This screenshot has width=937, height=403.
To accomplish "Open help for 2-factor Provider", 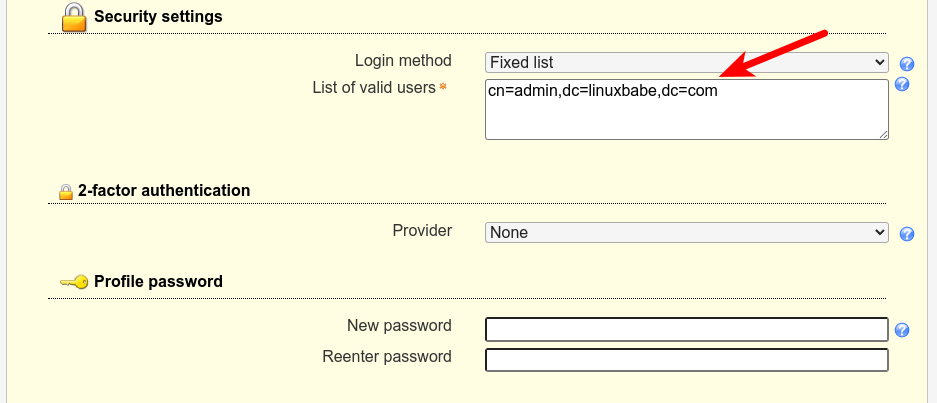I will tap(907, 234).
